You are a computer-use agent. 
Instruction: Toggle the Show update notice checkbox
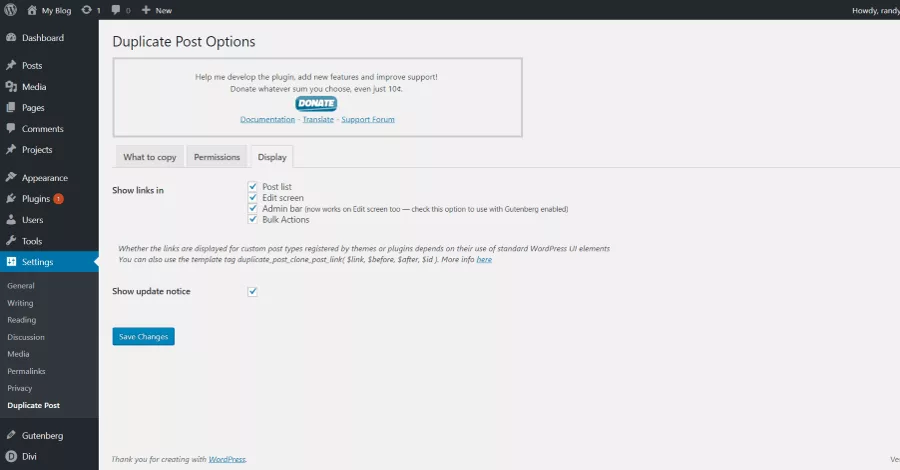[x=253, y=292]
